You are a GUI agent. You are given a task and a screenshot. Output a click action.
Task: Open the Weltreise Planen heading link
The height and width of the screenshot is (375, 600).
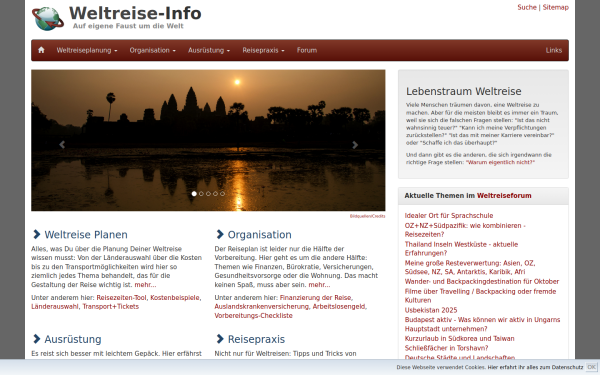point(86,235)
